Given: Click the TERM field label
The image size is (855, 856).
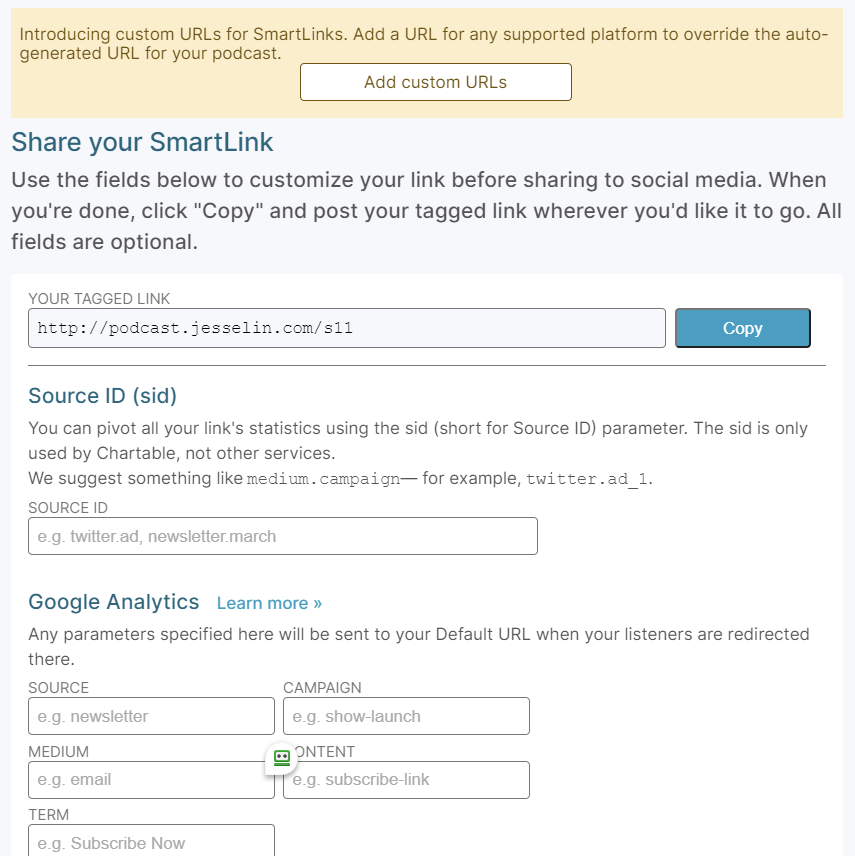Looking at the screenshot, I should pyautogui.click(x=49, y=815).
